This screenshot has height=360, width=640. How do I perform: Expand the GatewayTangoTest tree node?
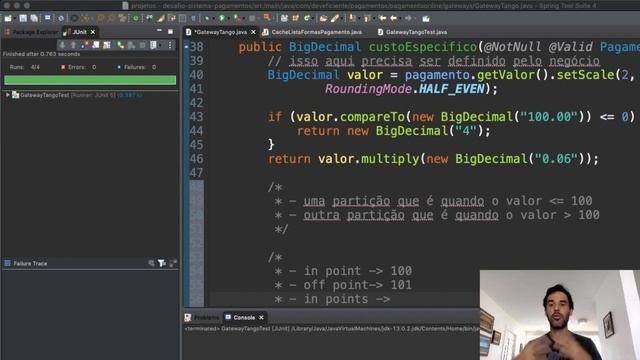coord(7,95)
